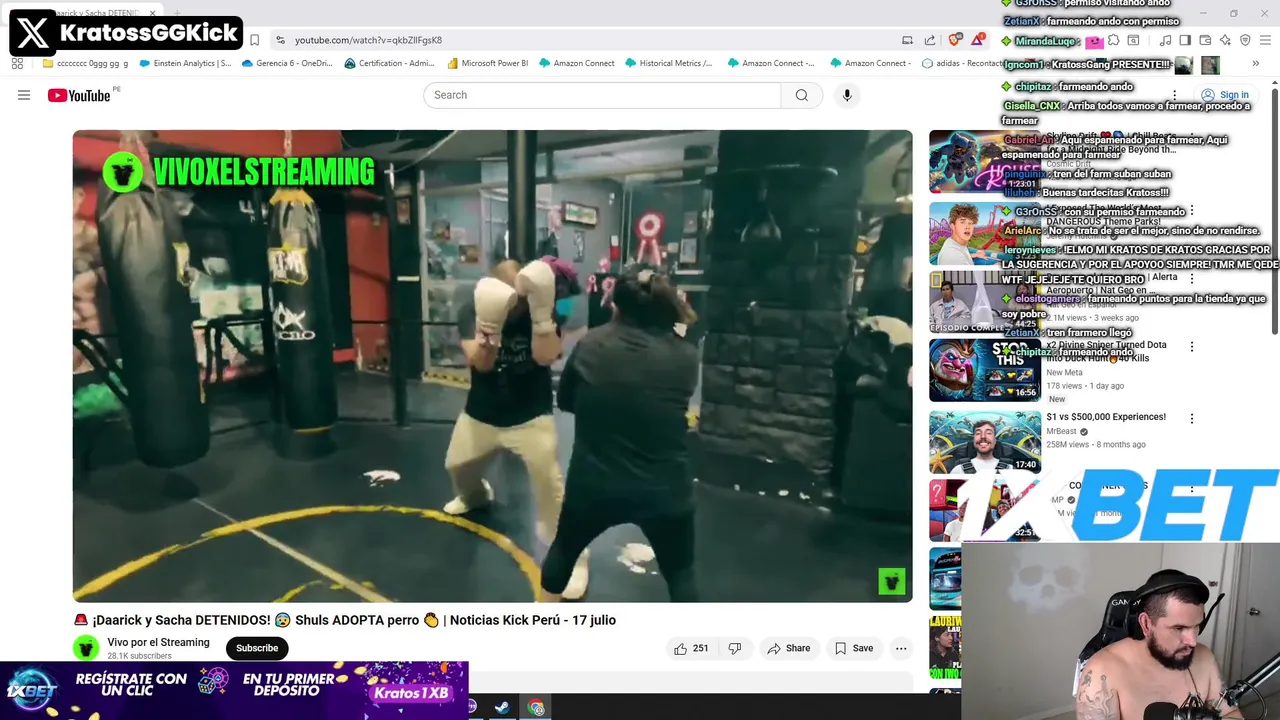
Task: Open the browser extensions puzzle icon
Action: point(1113,40)
